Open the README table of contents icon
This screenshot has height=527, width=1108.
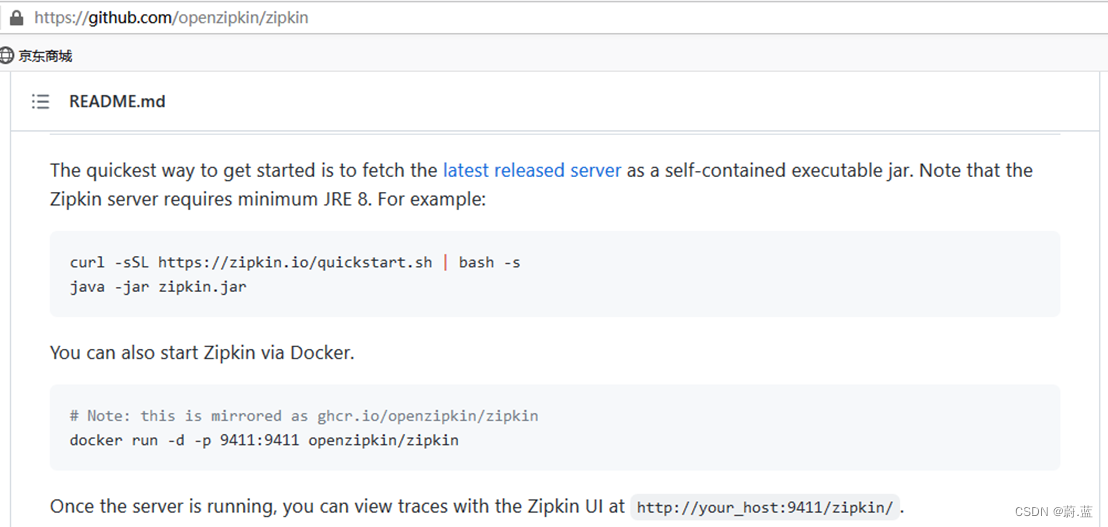(40, 101)
